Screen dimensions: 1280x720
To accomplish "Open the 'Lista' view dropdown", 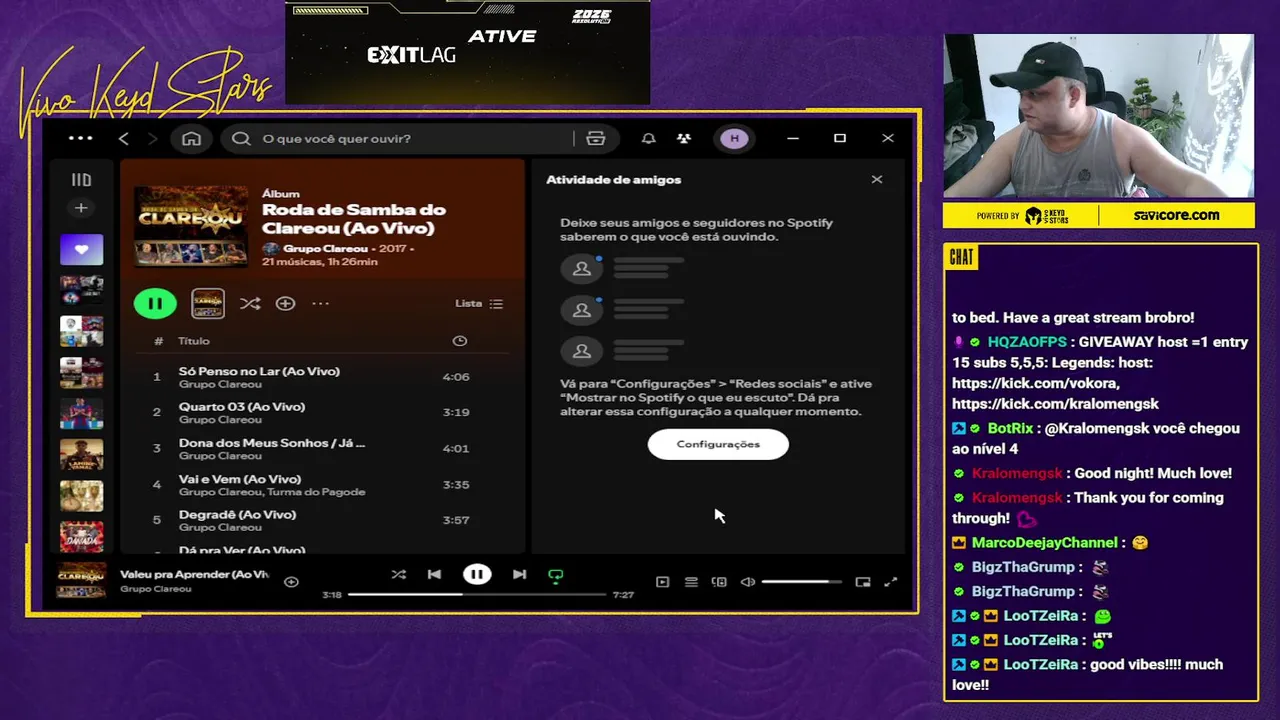I will (x=479, y=303).
